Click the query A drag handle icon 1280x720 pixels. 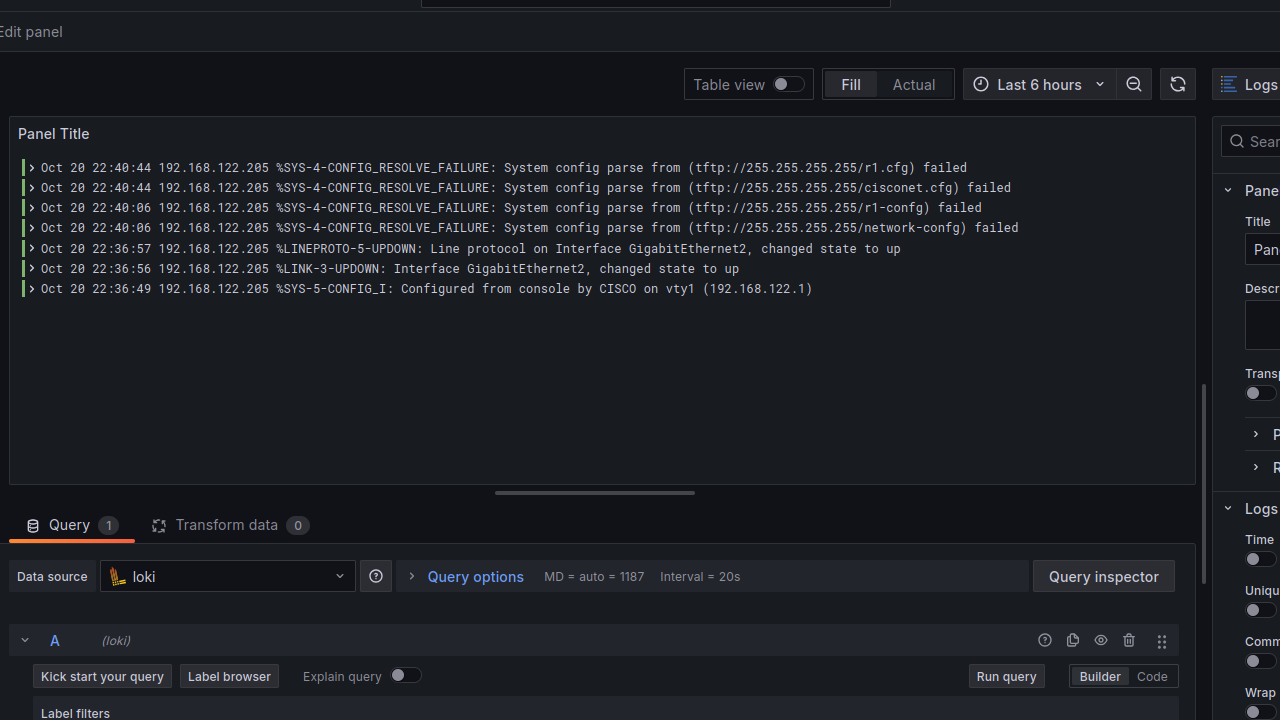pyautogui.click(x=1161, y=641)
